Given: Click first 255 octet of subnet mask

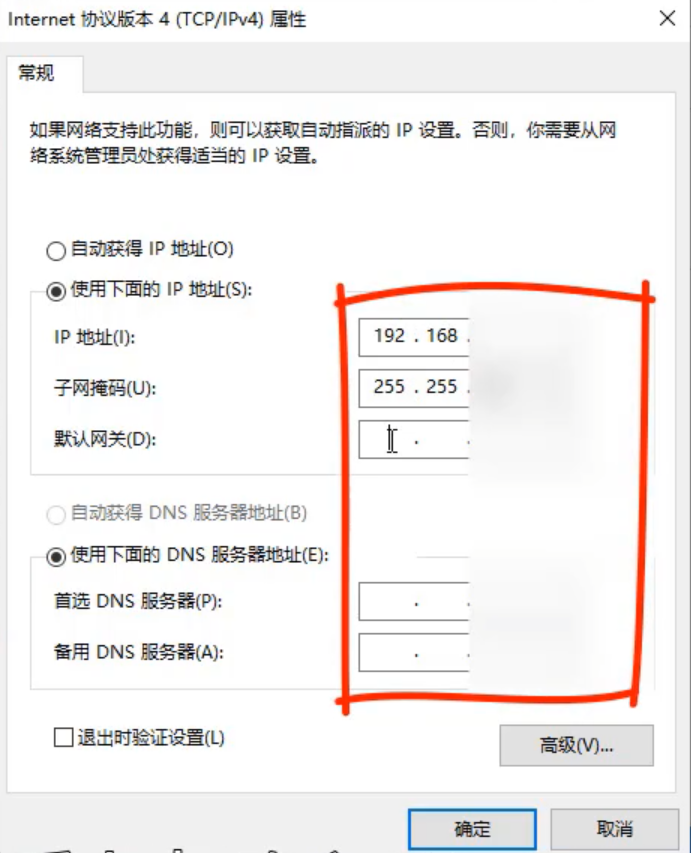Looking at the screenshot, I should (x=389, y=387).
